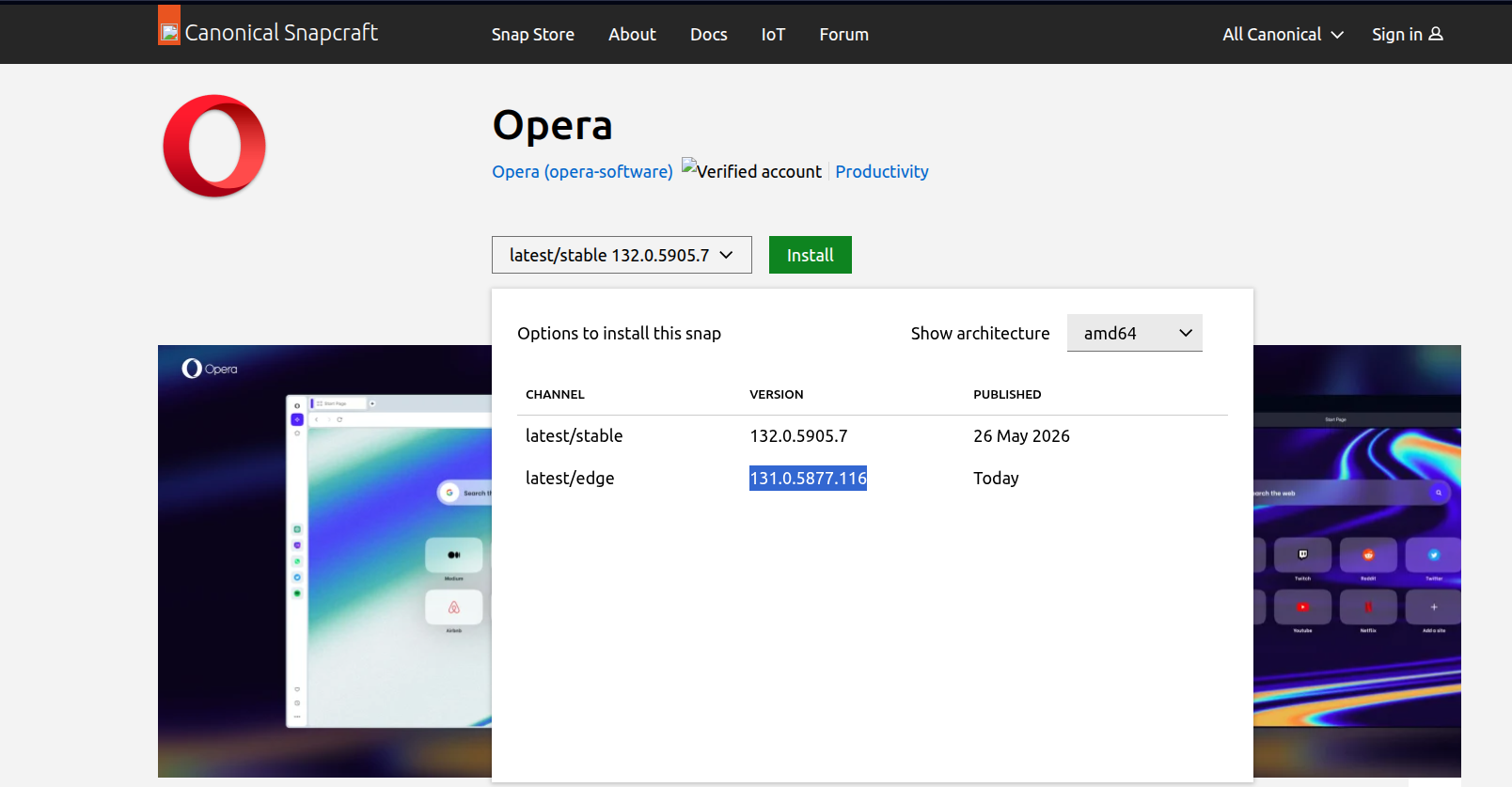Open the amd64 architecture dropdown
Screen dimensions: 1512x787
[1134, 333]
